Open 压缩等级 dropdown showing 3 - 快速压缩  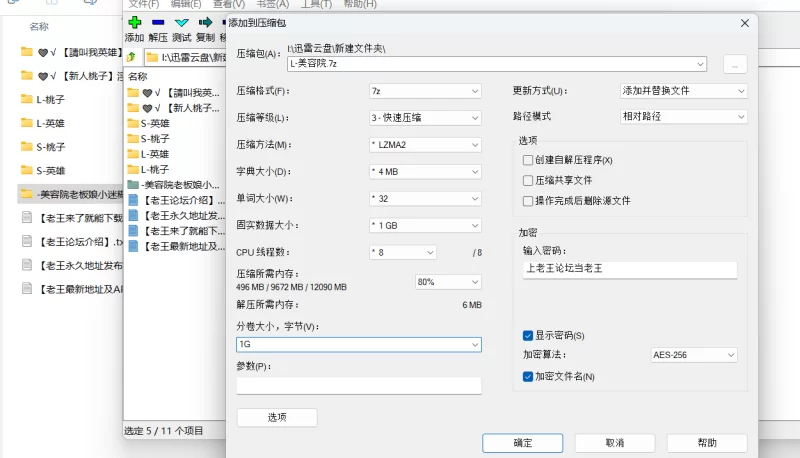tap(425, 118)
